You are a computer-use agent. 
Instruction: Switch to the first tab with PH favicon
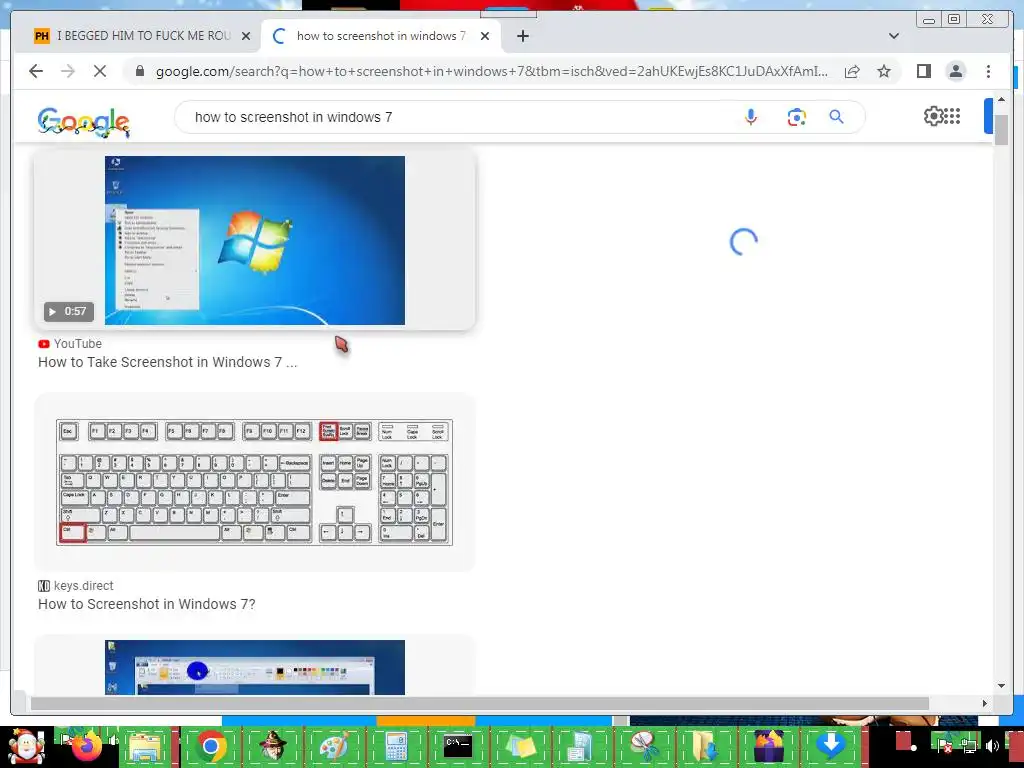coord(142,36)
